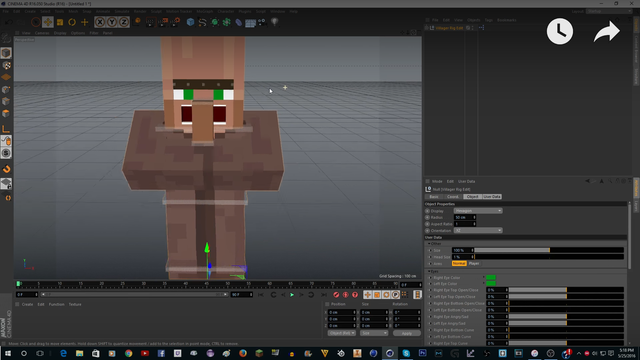The height and width of the screenshot is (360, 640).
Task: Switch to the Basic attribute tab
Action: pos(434,197)
